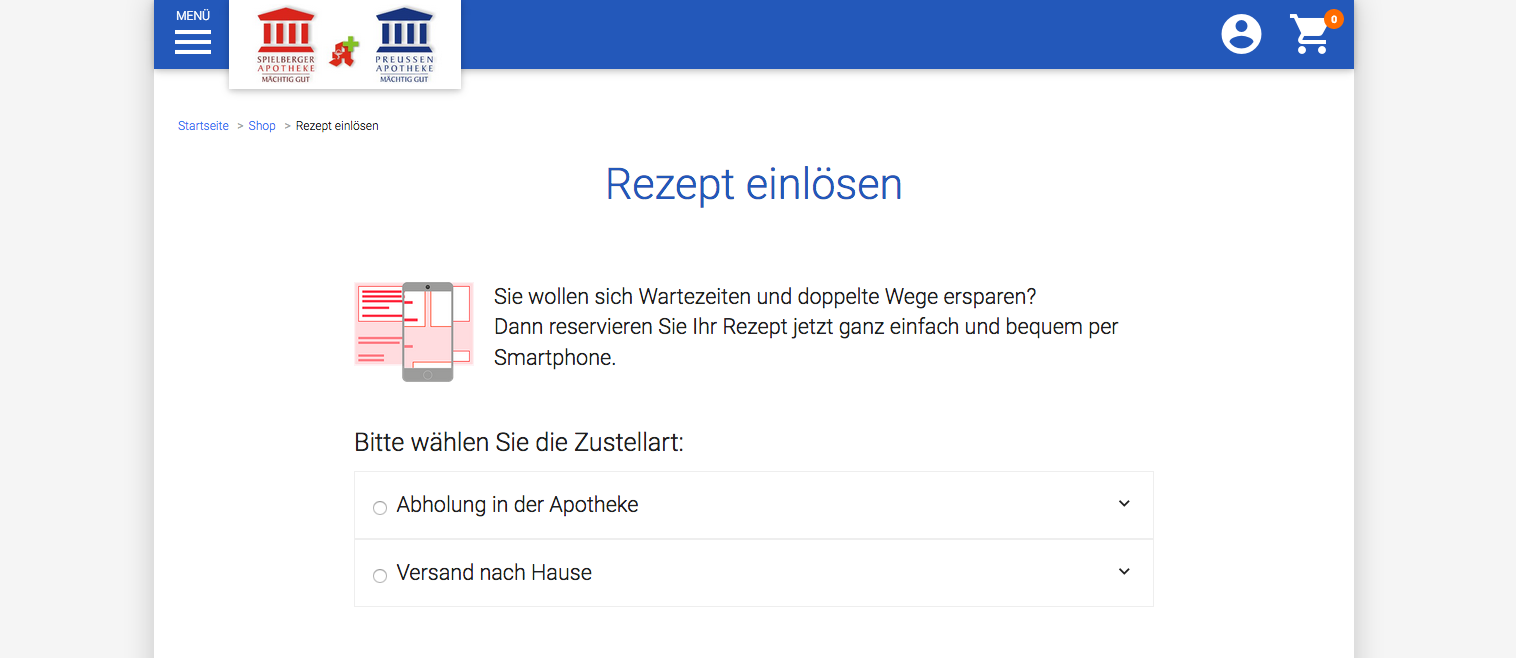This screenshot has width=1516, height=658.
Task: Expand the Versand nach Hause chevron
Action: click(1124, 572)
